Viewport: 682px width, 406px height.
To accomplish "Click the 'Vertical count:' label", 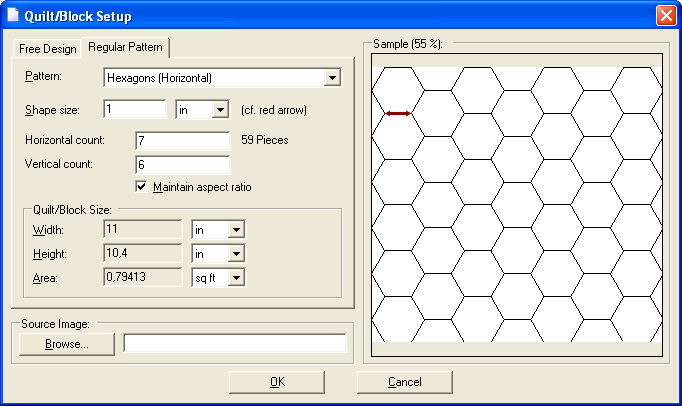I will click(x=59, y=164).
